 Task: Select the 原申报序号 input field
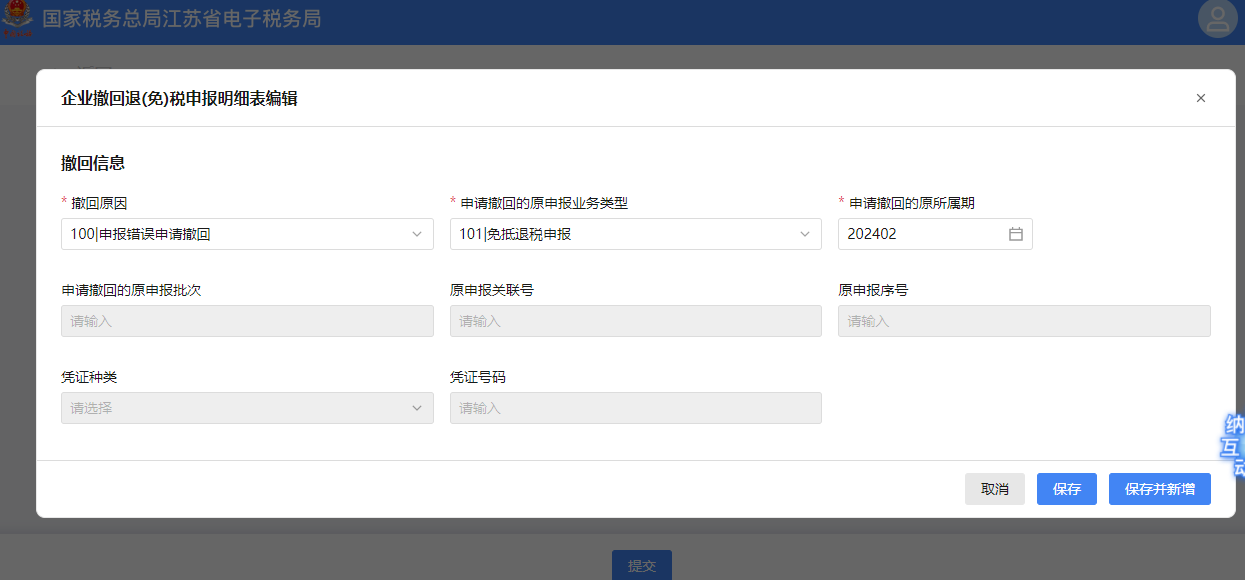point(1023,321)
